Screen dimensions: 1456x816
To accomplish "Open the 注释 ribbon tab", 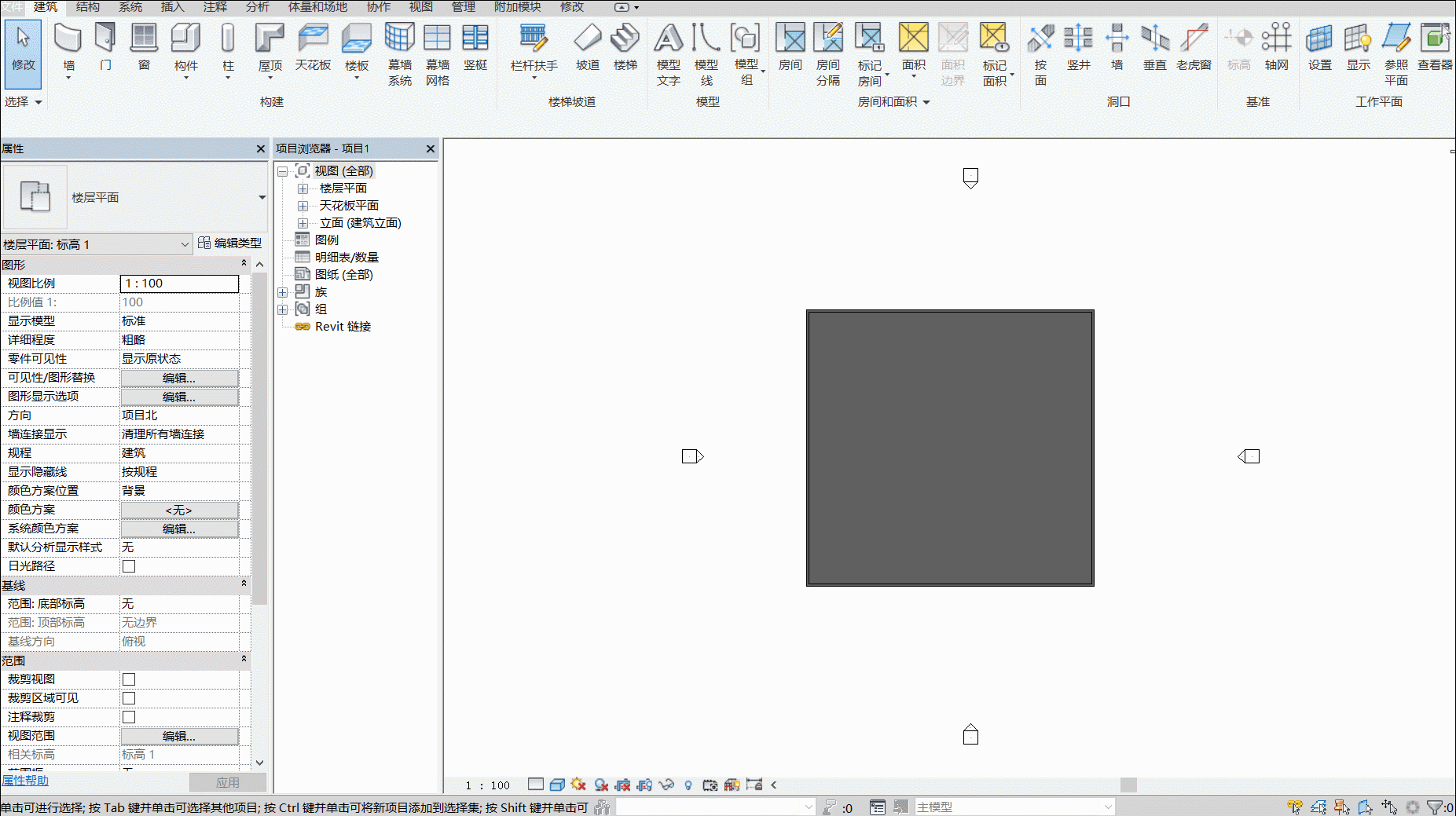I will click(215, 7).
